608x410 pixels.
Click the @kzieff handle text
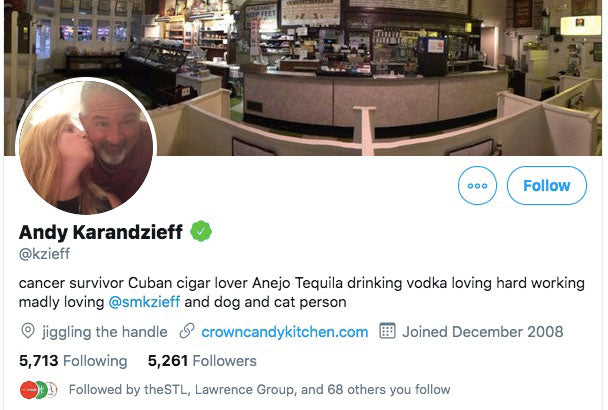point(44,254)
